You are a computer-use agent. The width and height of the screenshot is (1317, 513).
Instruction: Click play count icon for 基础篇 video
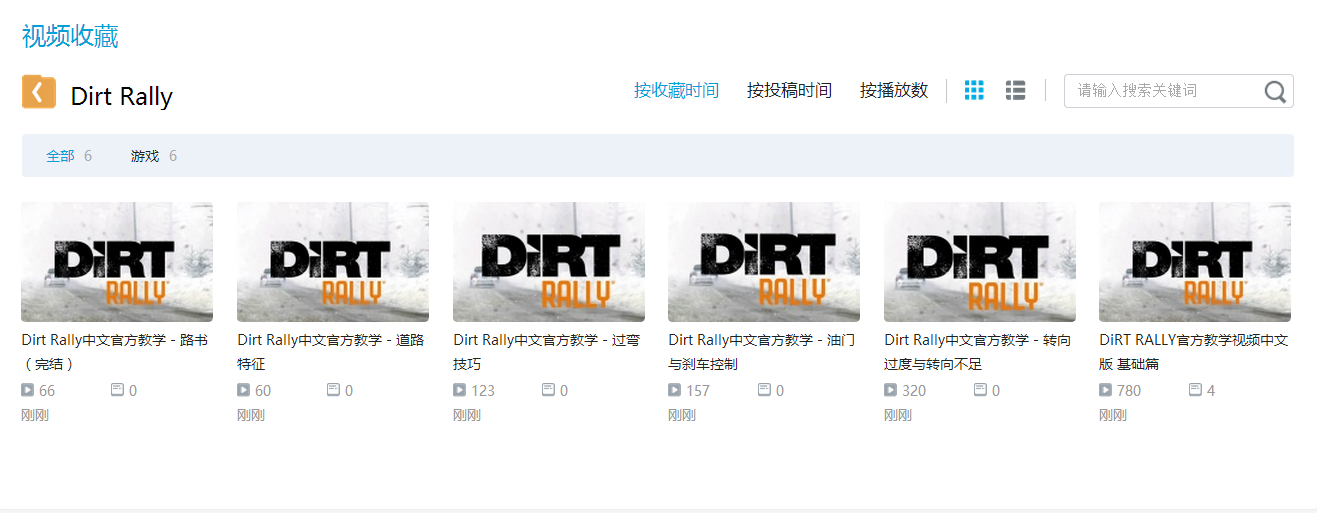pos(1105,390)
